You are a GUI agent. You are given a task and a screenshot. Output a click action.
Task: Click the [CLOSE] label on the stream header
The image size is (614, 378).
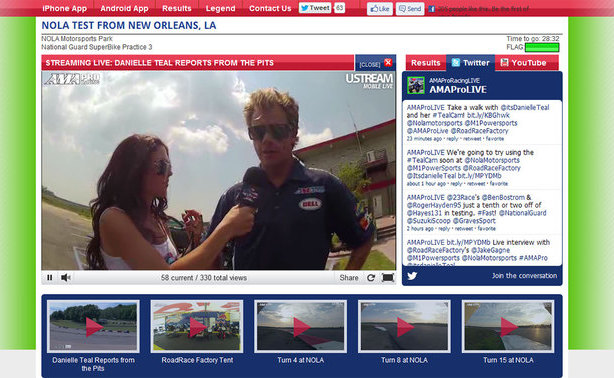click(x=370, y=64)
